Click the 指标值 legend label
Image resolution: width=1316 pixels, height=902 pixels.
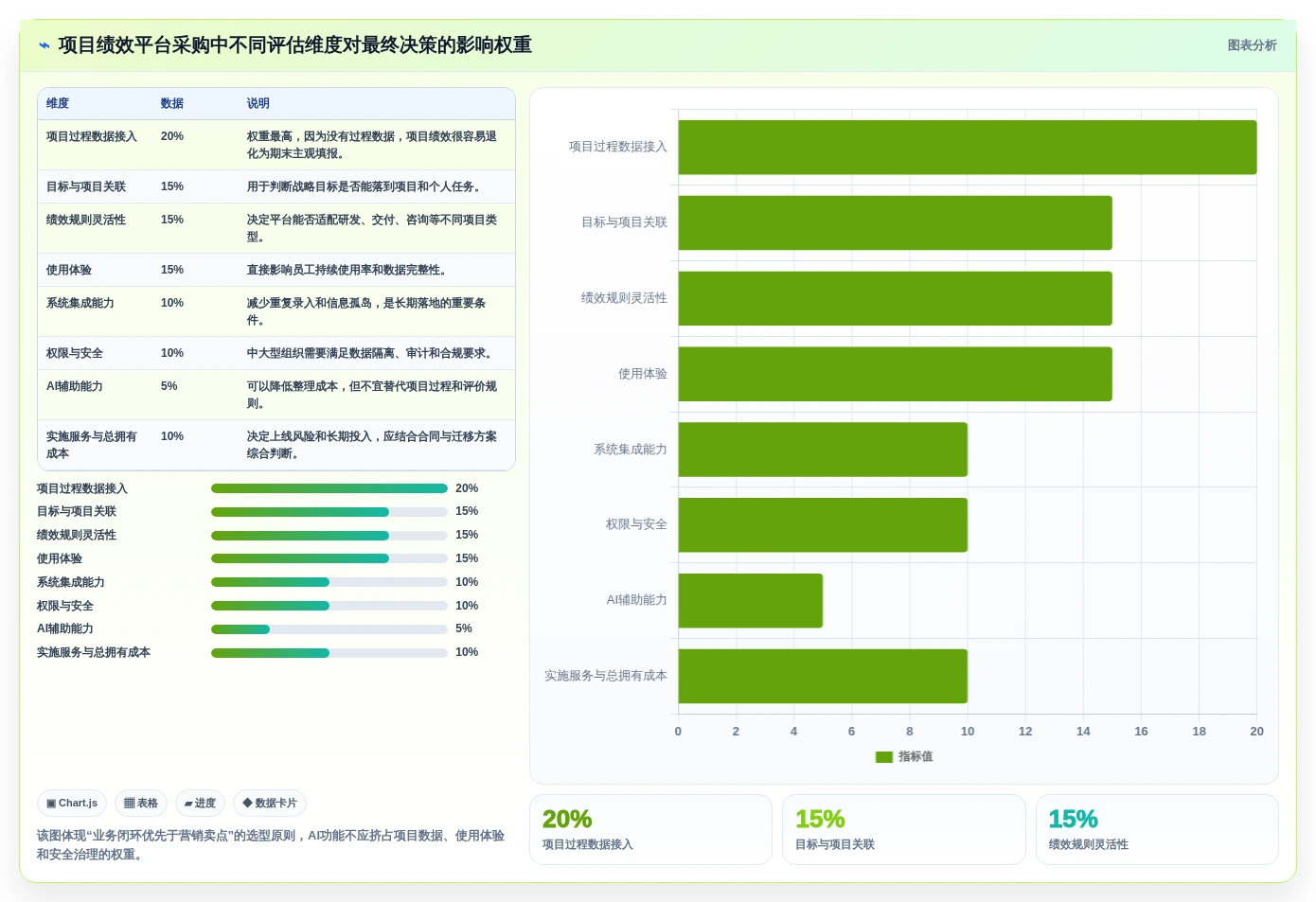(x=916, y=757)
